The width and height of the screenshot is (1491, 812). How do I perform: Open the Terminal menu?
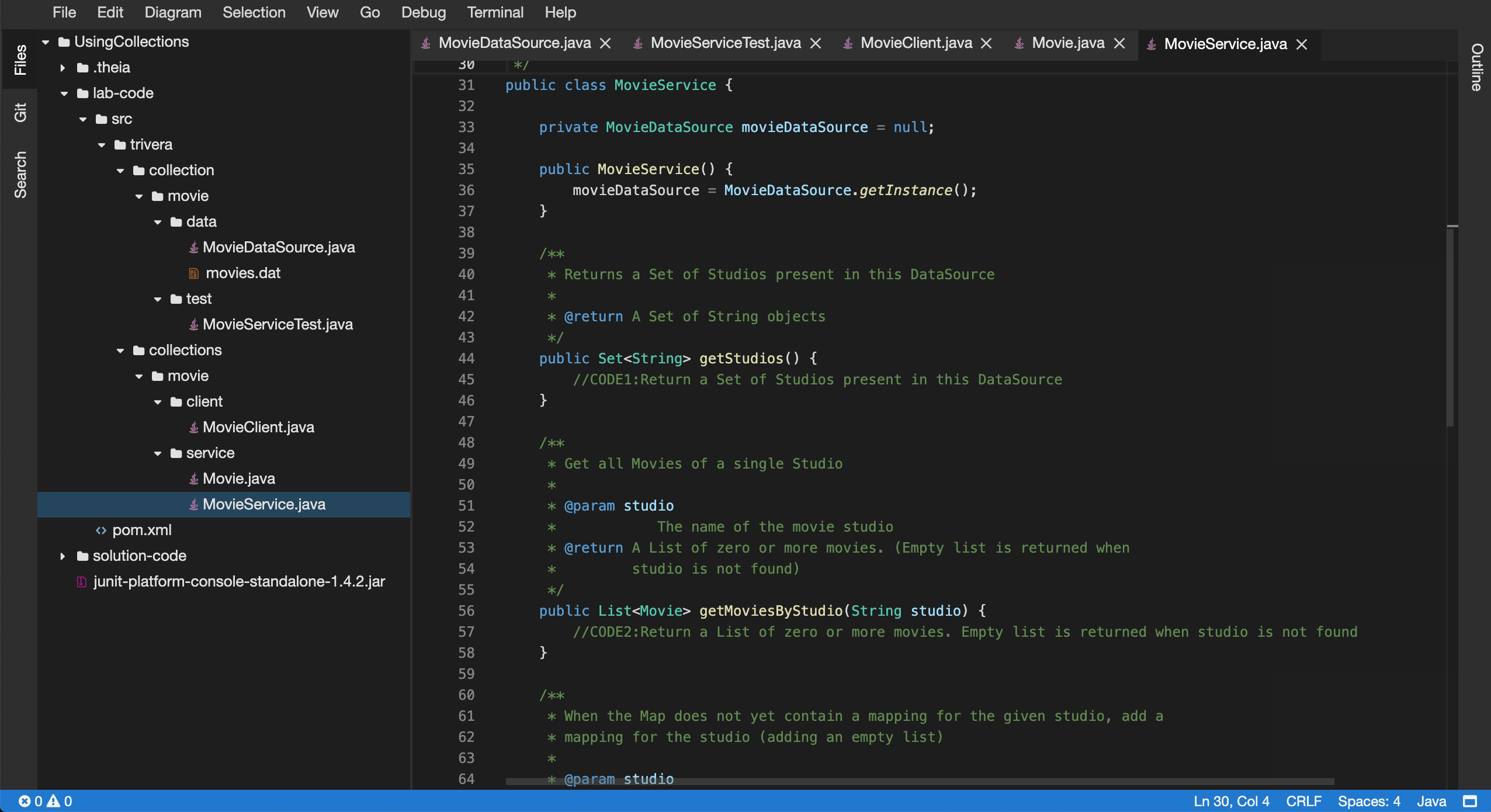tap(495, 12)
